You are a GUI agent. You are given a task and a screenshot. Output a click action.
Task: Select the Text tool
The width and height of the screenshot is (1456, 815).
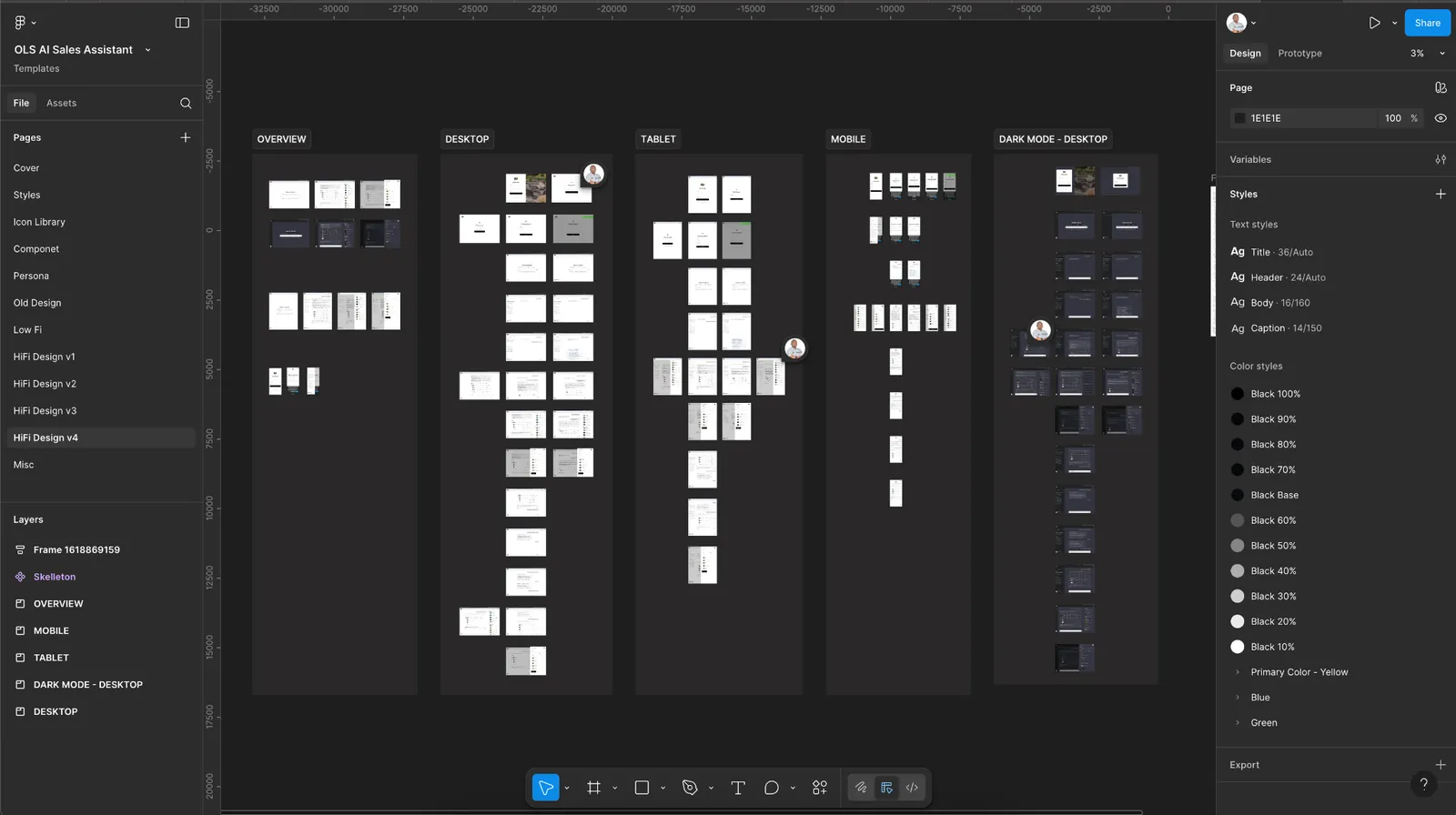click(738, 788)
